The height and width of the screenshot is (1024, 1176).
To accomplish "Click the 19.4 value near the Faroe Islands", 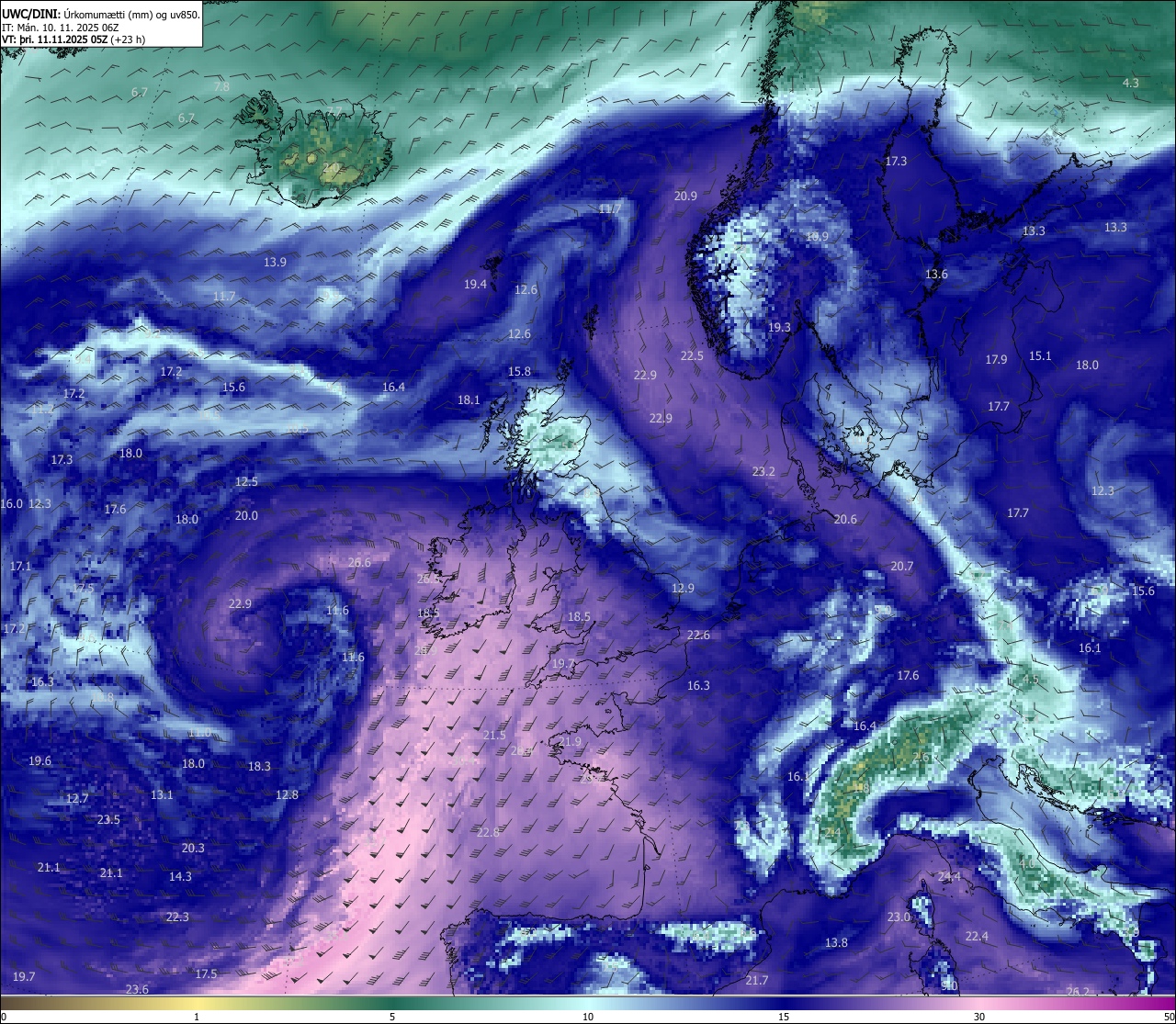I will (475, 285).
